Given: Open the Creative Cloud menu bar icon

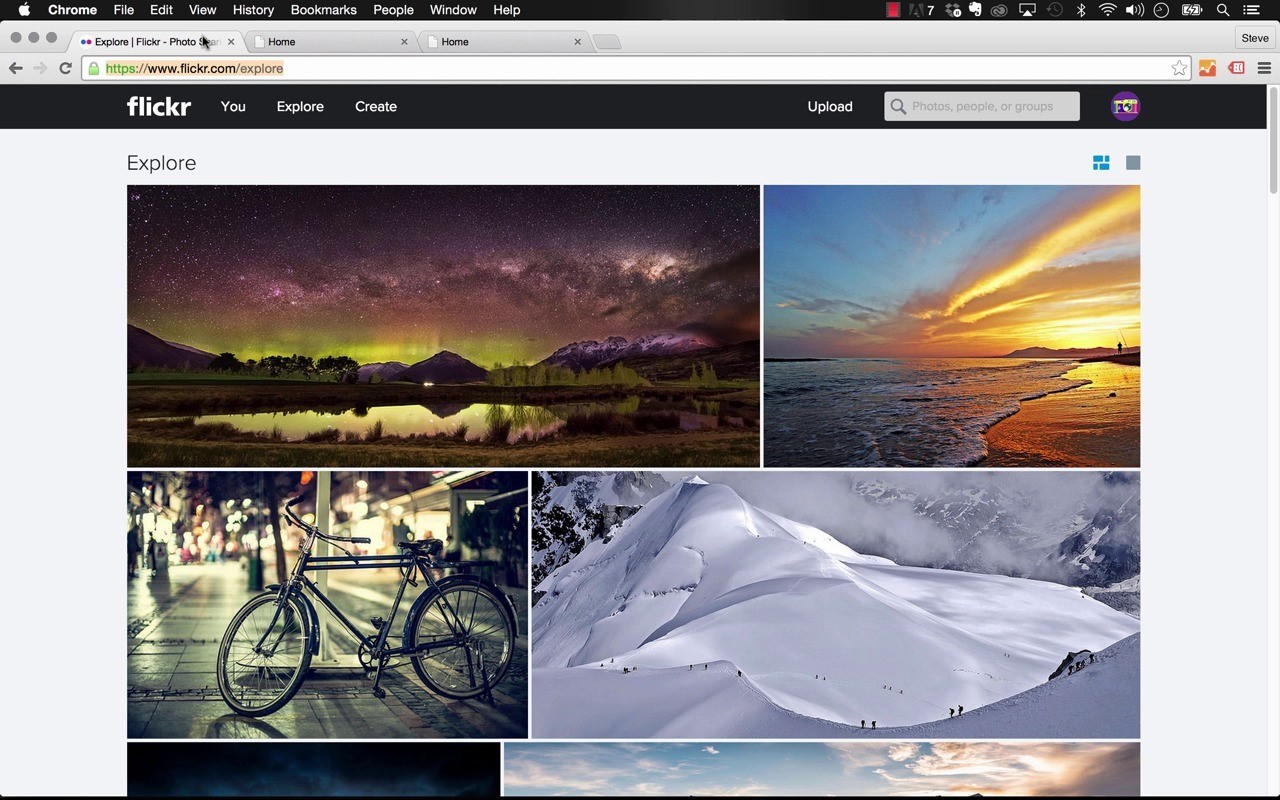Looking at the screenshot, I should pyautogui.click(x=999, y=10).
